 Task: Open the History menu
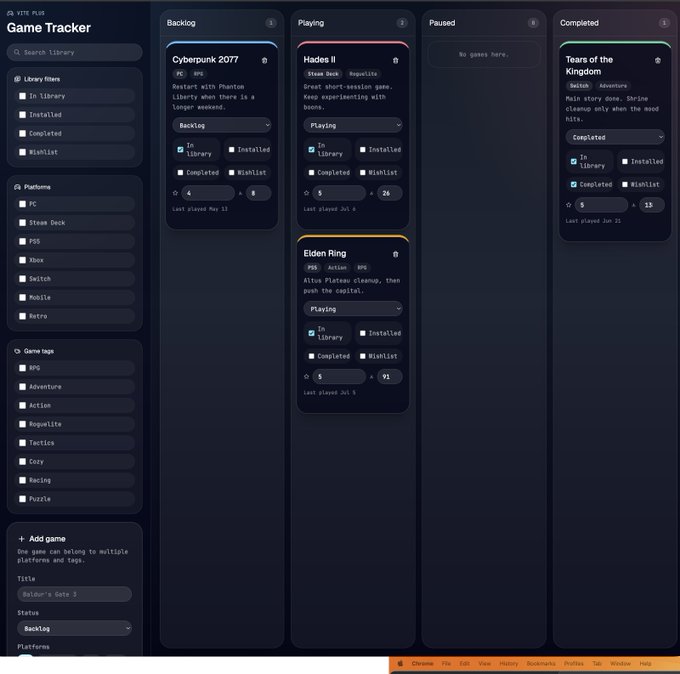509,664
